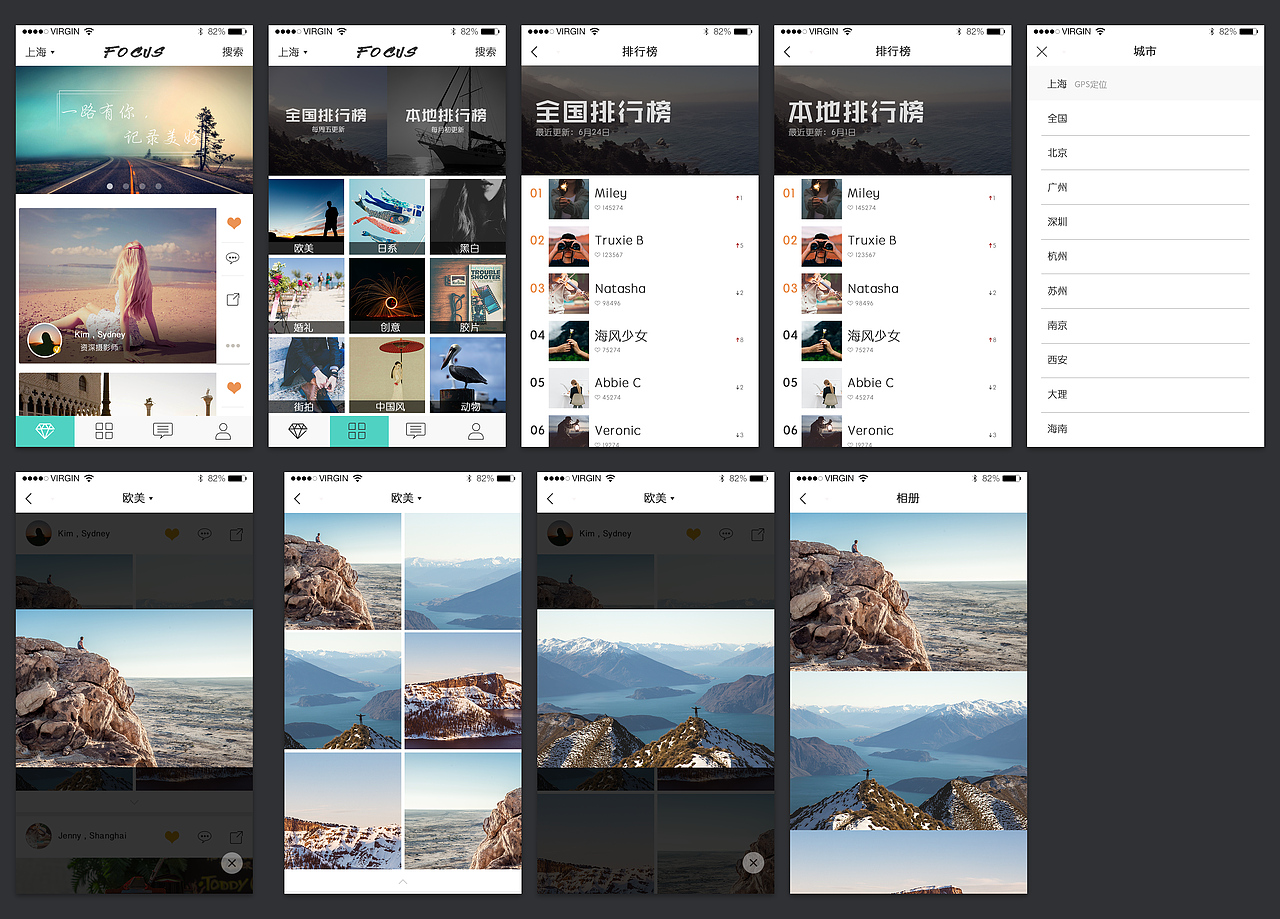Select the 上海 GPS定位 row in the city list

click(1145, 84)
